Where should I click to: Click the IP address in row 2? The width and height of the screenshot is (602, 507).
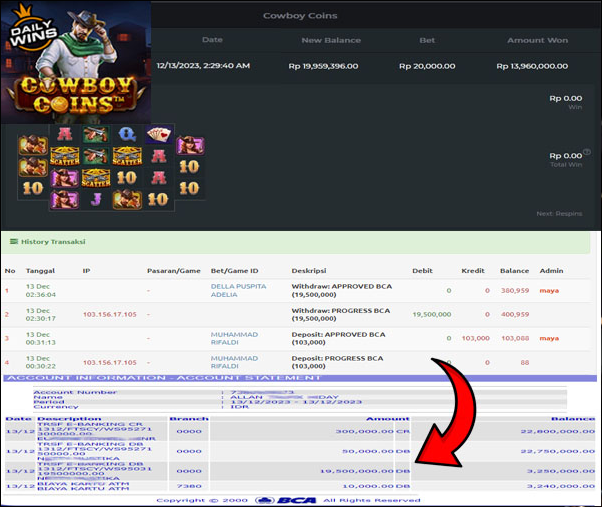click(x=110, y=314)
